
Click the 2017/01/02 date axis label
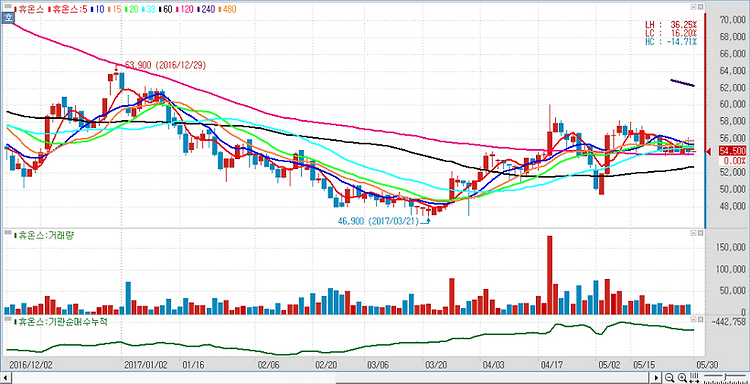(x=145, y=365)
